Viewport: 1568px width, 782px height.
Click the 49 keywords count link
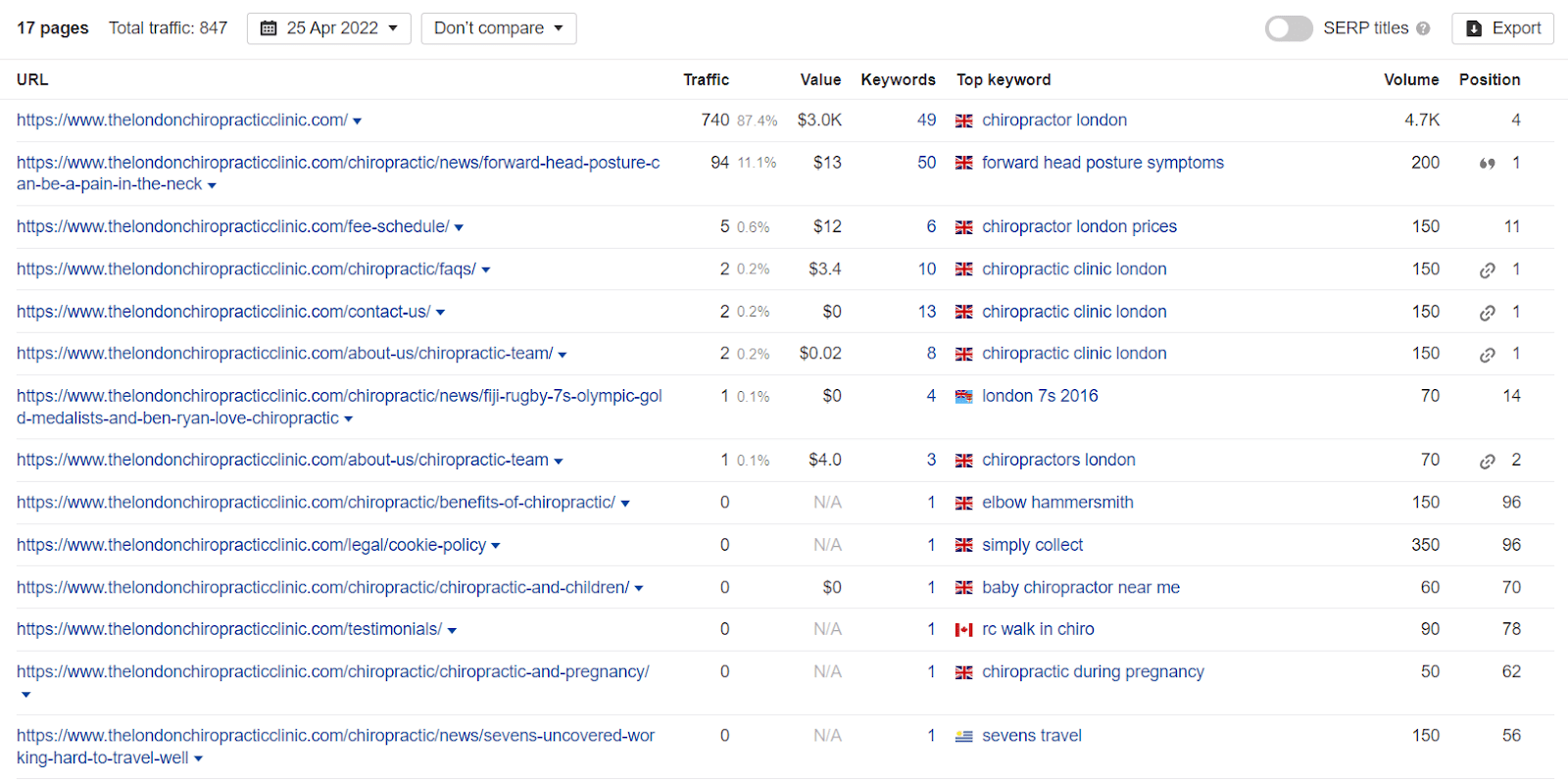(926, 120)
